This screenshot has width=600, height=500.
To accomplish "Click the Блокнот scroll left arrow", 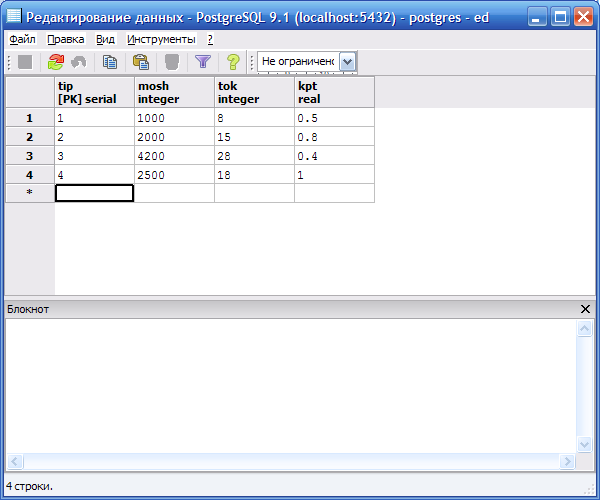I will (15, 461).
